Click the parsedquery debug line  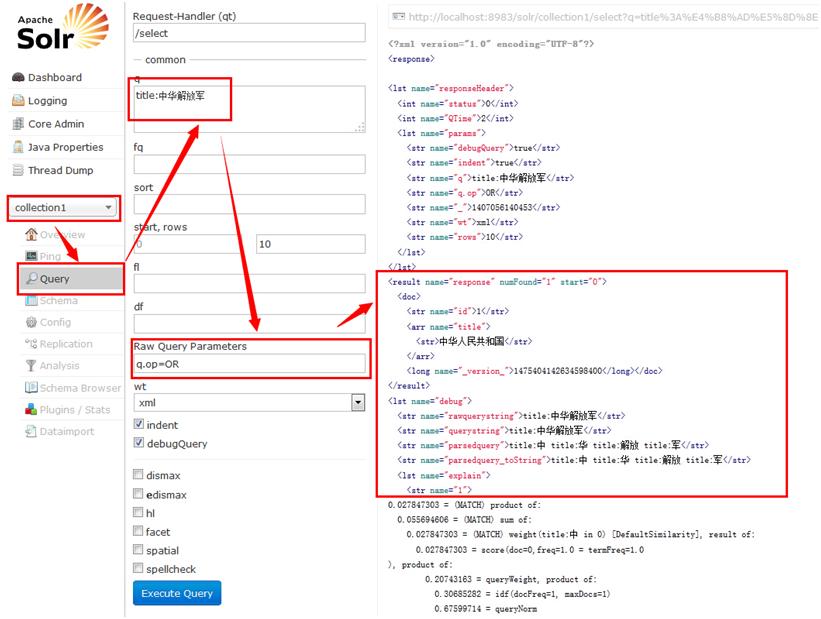553,445
